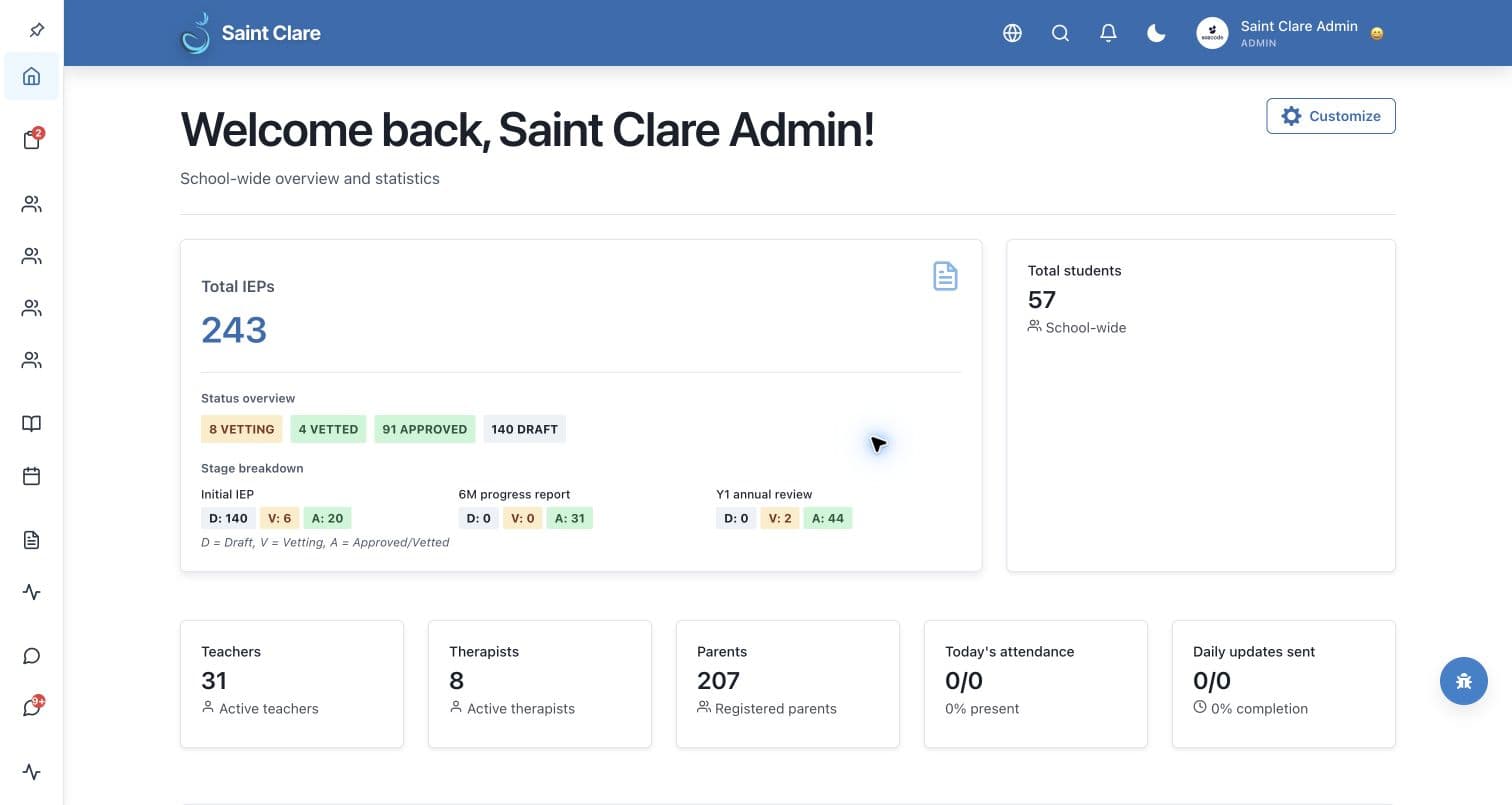Open notifications with the bell icon

(x=1108, y=33)
